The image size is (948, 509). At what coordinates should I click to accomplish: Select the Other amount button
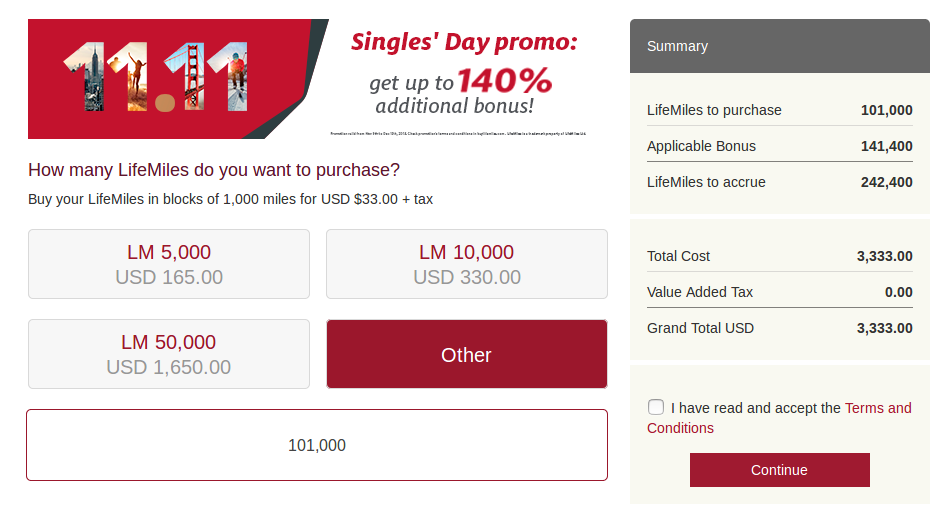click(466, 354)
